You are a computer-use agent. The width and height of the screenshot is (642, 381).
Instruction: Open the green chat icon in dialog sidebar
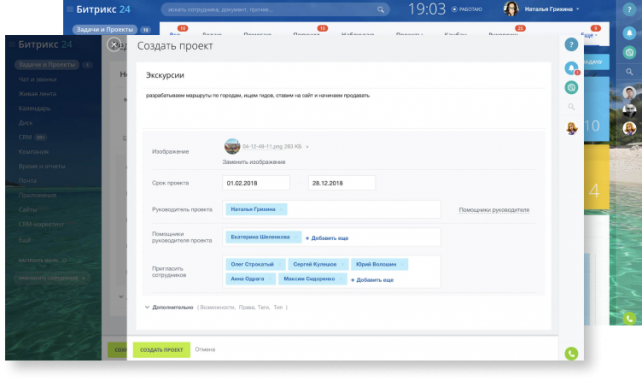(571, 87)
